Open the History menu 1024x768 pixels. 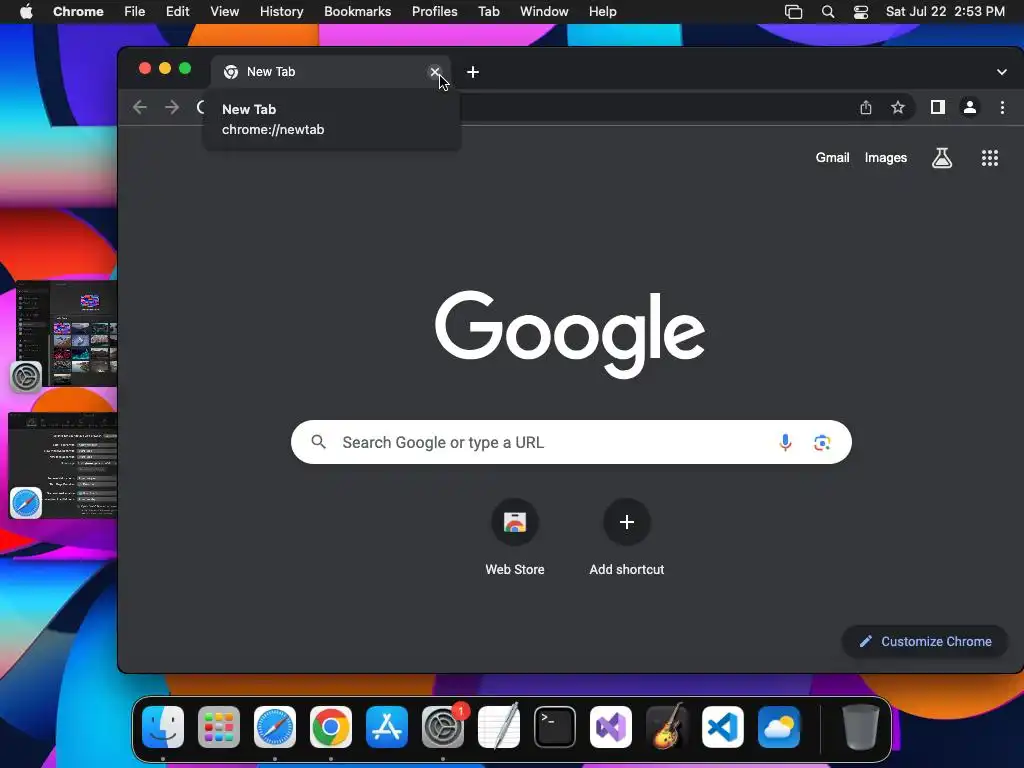(281, 12)
